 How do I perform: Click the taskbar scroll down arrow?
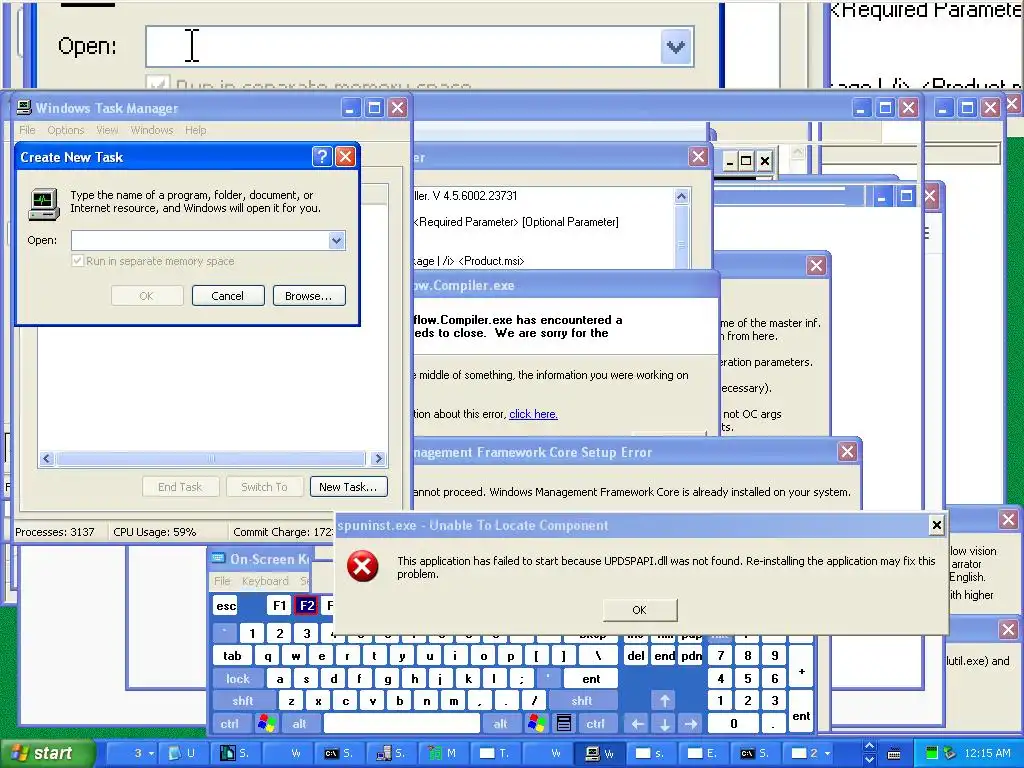[869, 760]
